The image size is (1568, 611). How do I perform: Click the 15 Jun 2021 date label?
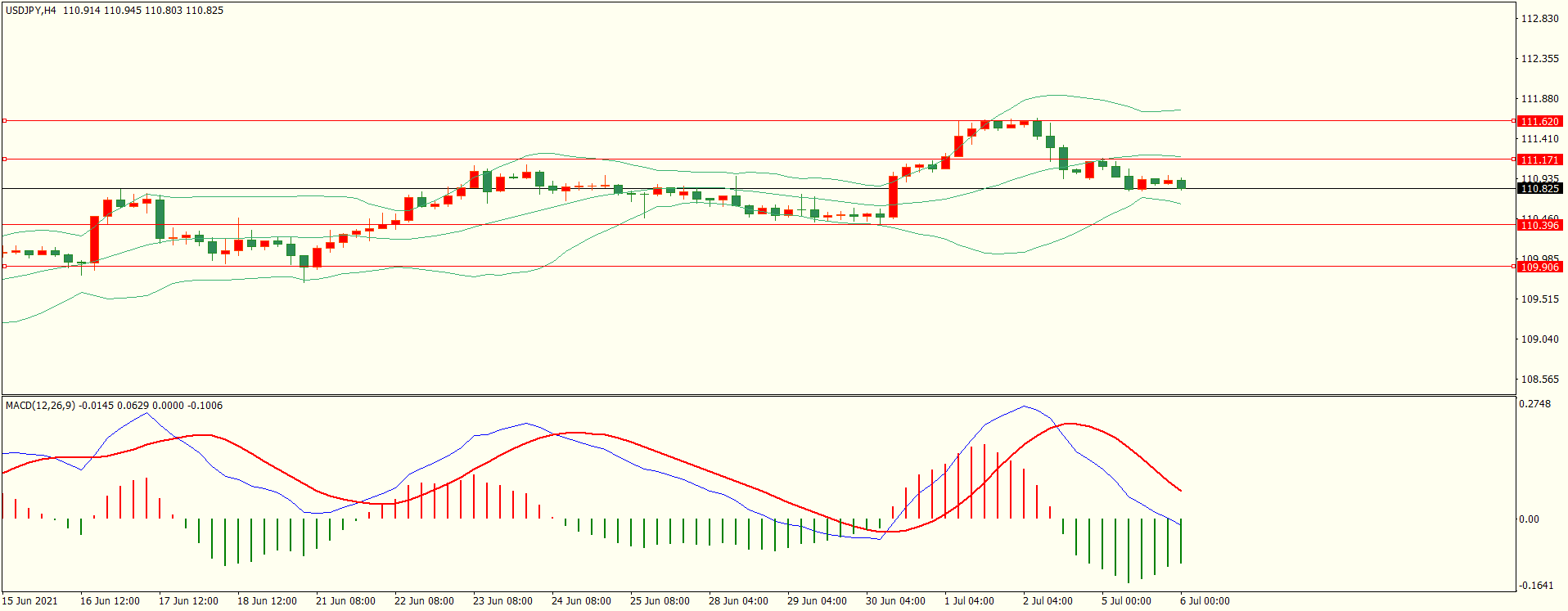tap(30, 601)
